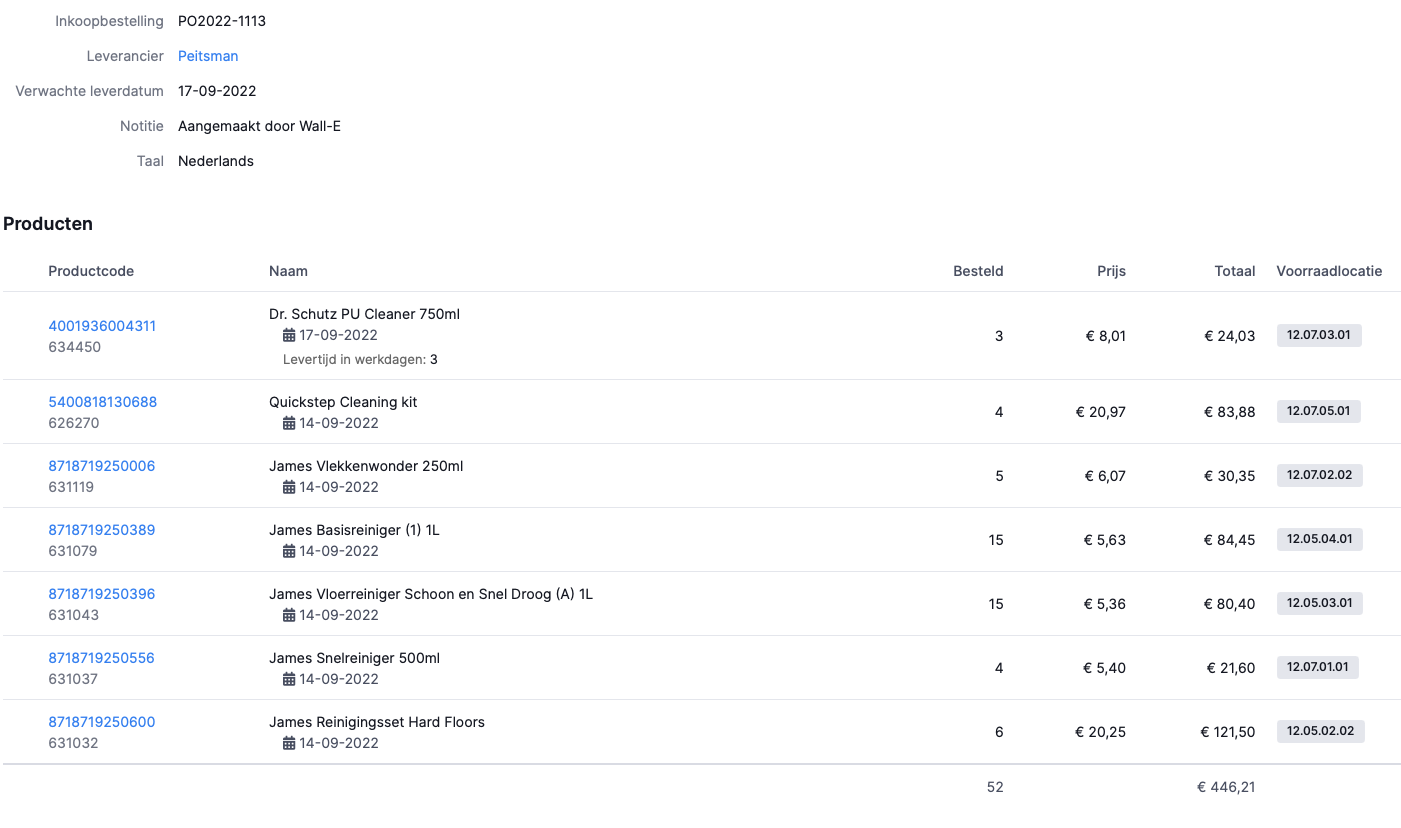Open product code 8718719250600
Image resolution: width=1401 pixels, height=828 pixels.
(101, 722)
